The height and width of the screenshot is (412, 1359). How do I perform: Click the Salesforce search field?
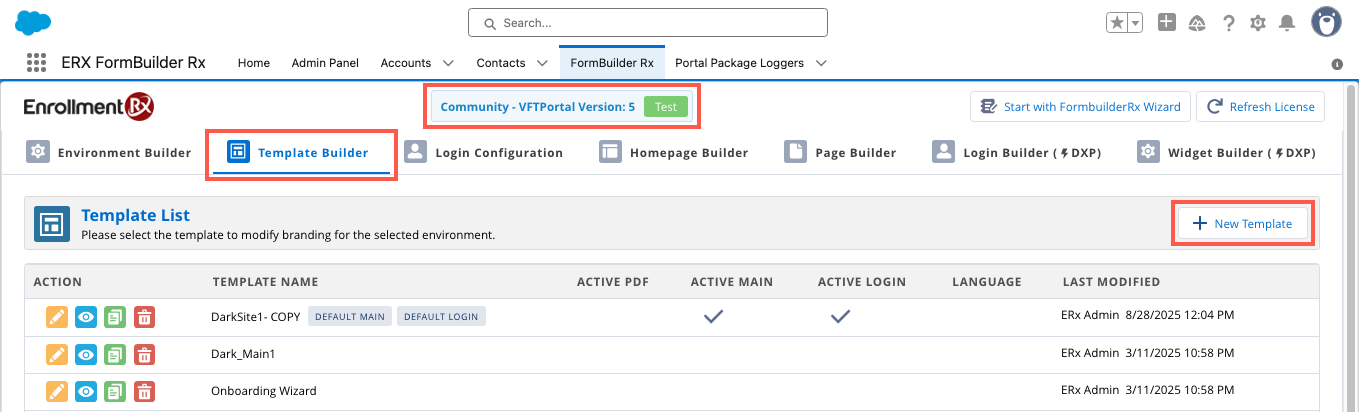(648, 22)
